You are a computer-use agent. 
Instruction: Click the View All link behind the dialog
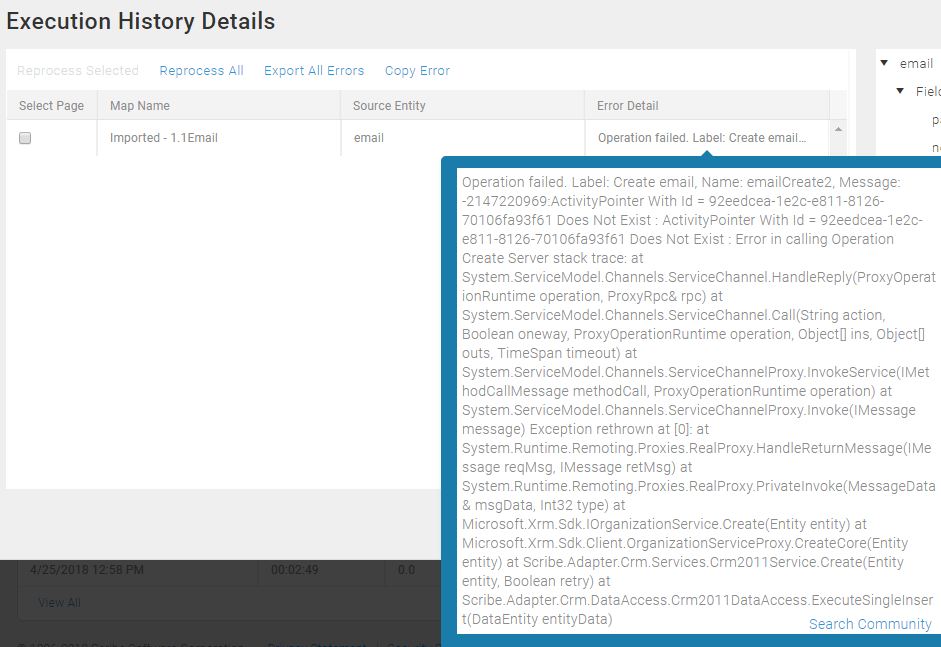pyautogui.click(x=59, y=603)
